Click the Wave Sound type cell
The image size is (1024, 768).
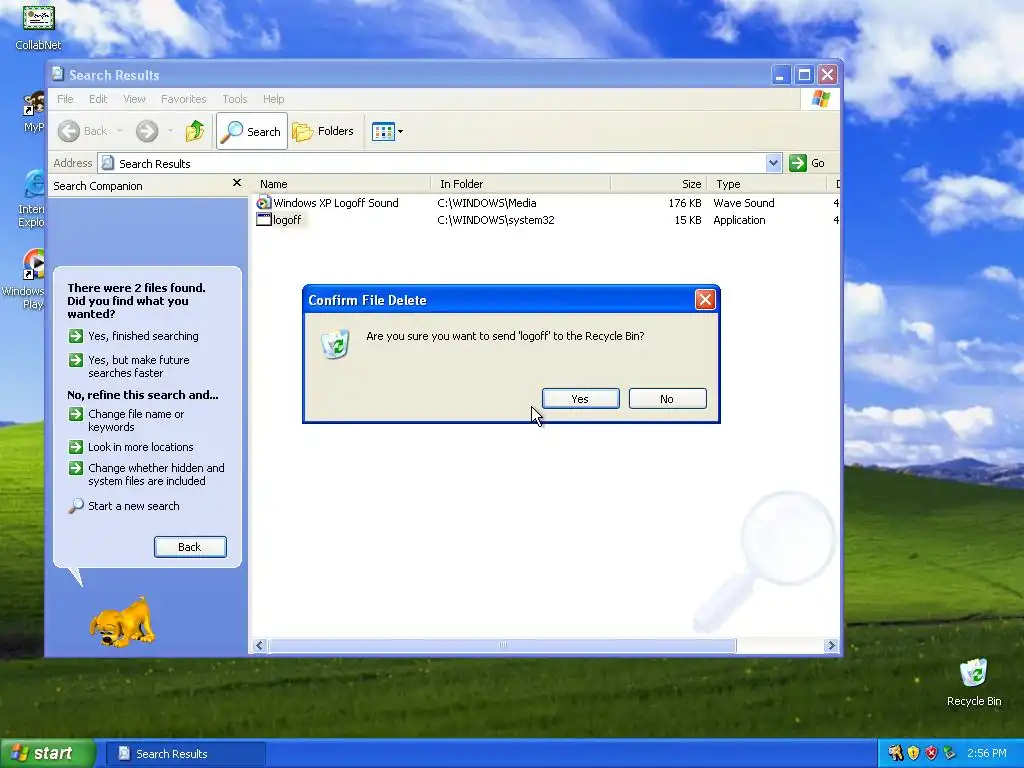tap(744, 203)
